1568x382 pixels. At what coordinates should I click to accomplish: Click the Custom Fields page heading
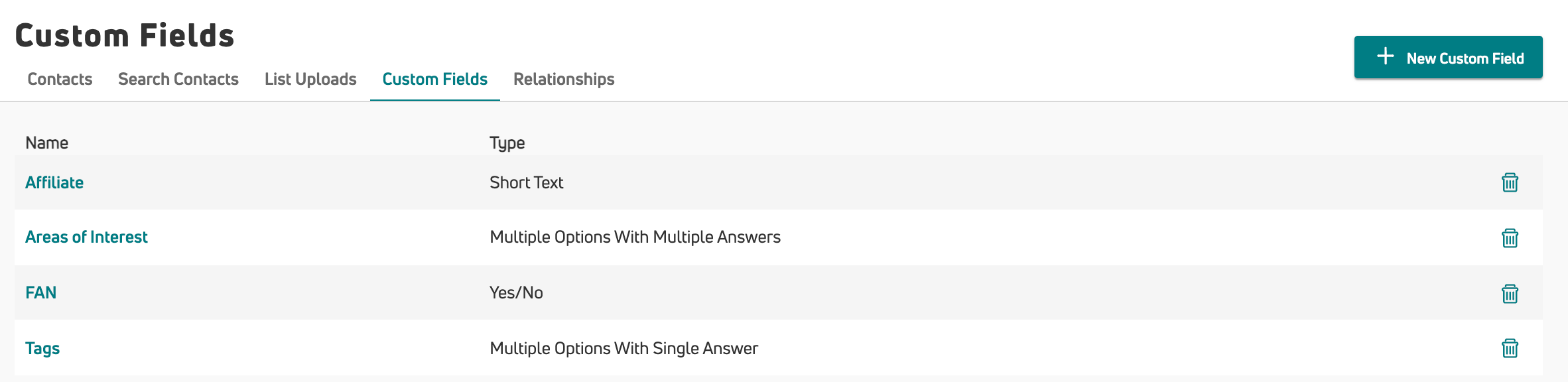tap(125, 36)
